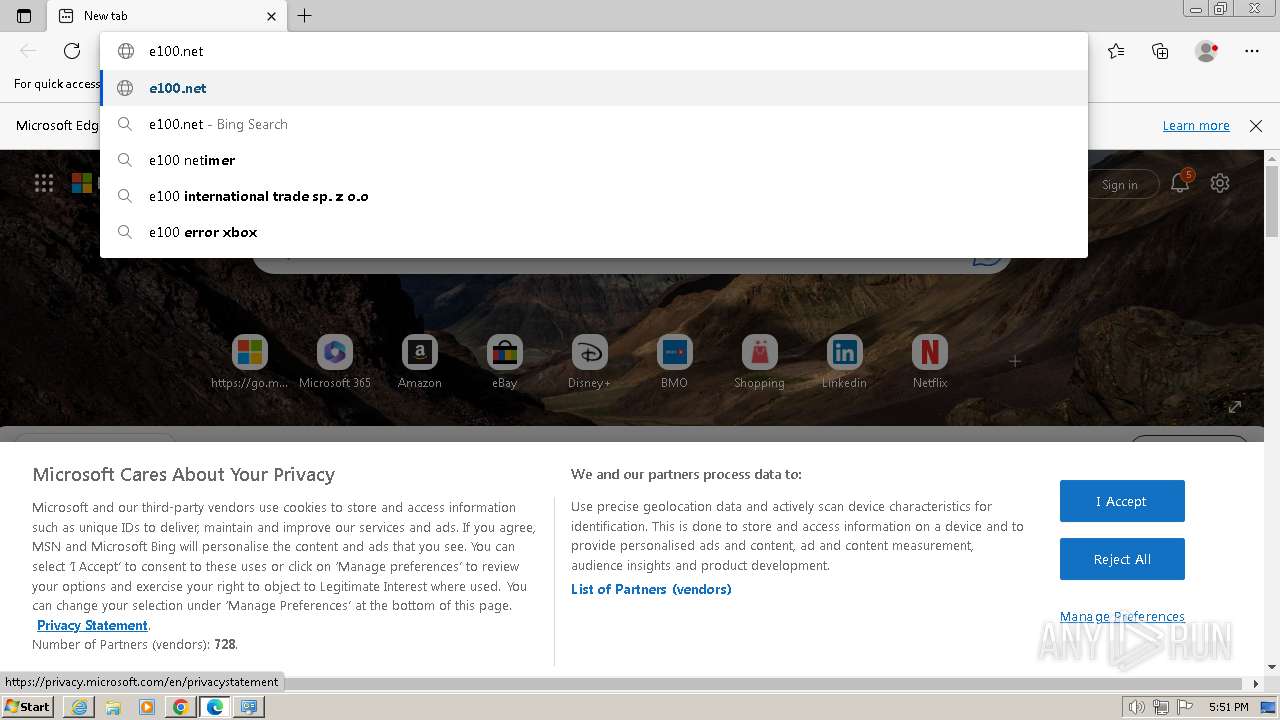Open Settings and more ellipsis menu
Screen dimensions: 1280x720
click(x=1252, y=51)
